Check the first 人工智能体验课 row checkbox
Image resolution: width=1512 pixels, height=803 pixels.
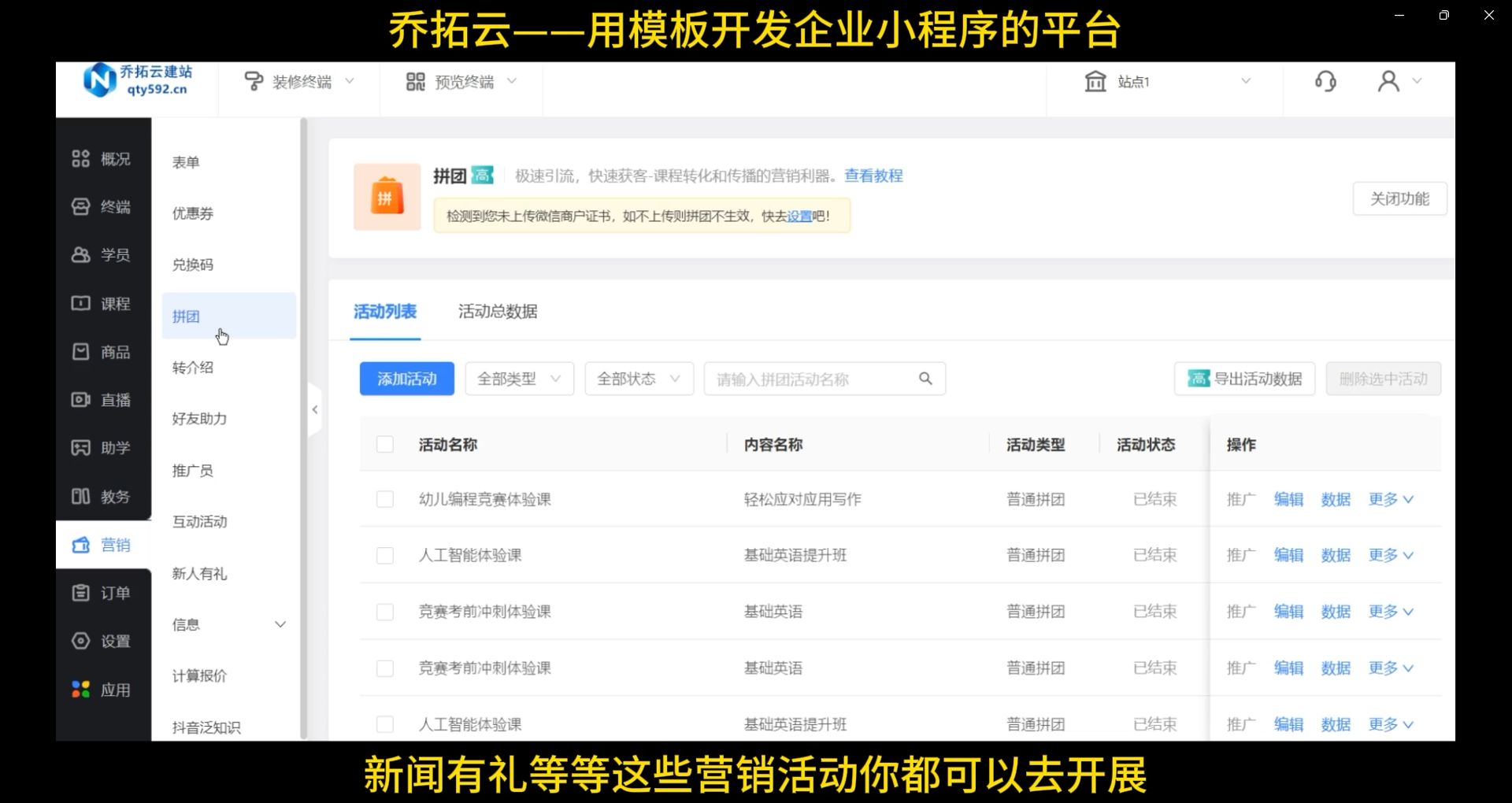coord(385,556)
